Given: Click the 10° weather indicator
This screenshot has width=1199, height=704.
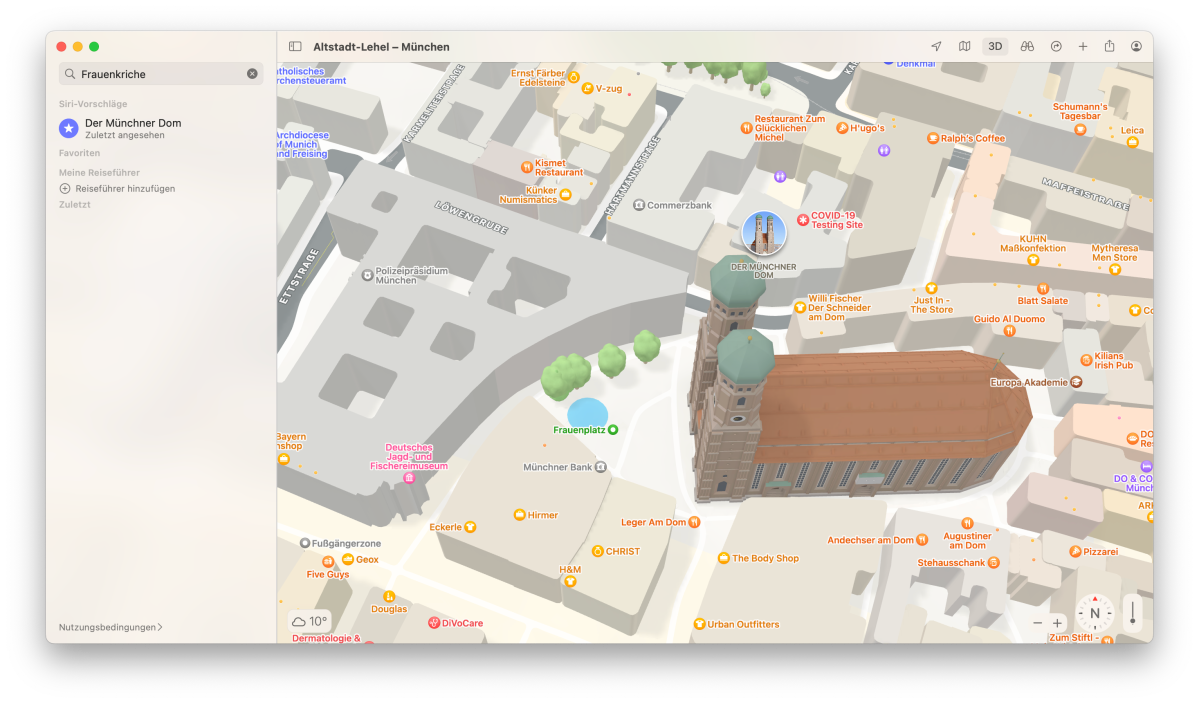Looking at the screenshot, I should 310,621.
